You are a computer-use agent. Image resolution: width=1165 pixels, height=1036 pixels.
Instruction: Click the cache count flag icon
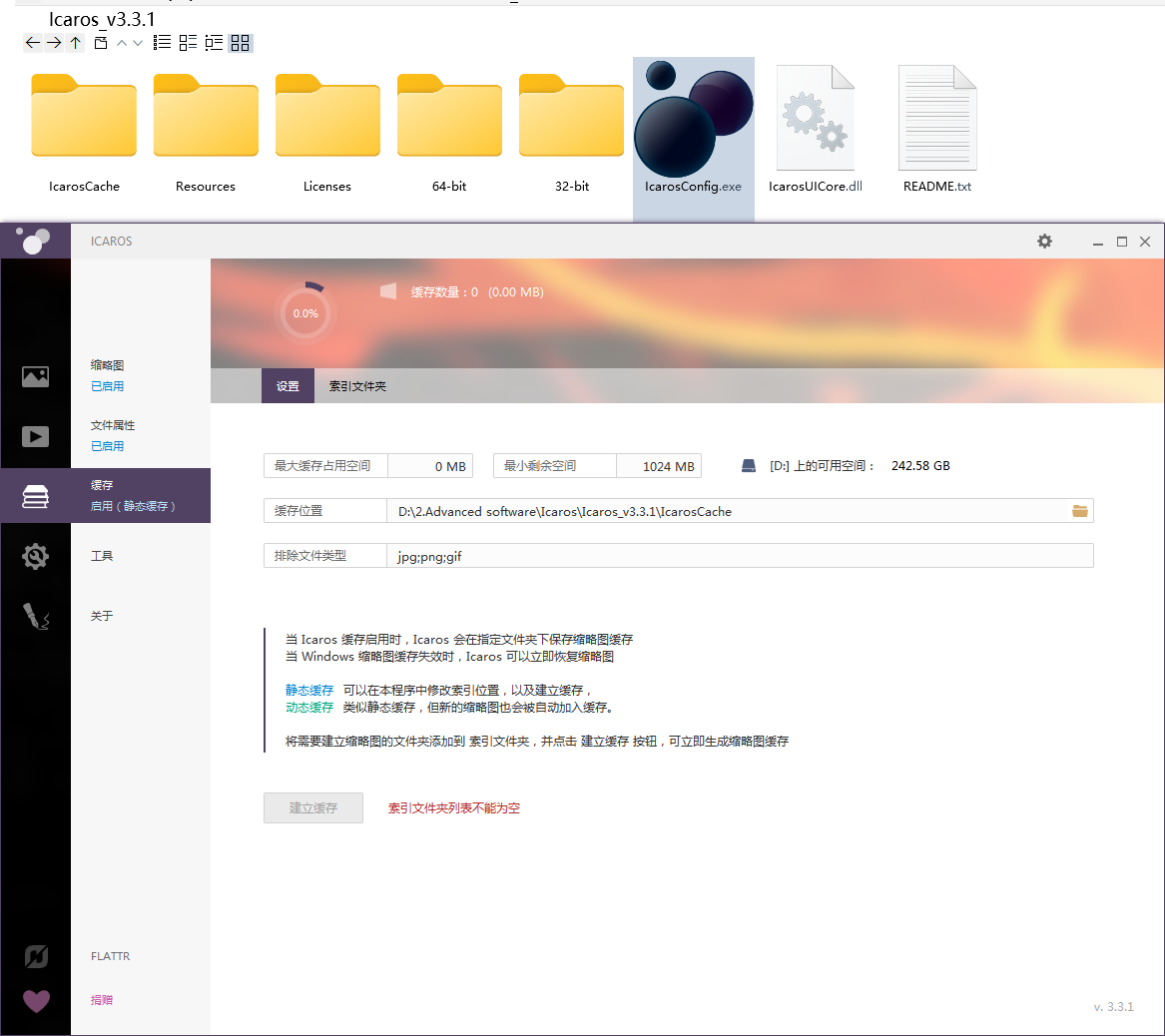pyautogui.click(x=388, y=291)
